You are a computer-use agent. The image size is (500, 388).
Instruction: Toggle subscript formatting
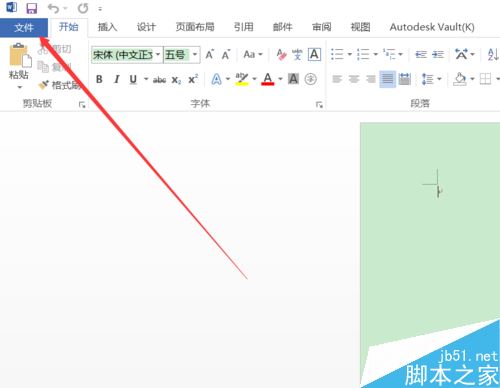(x=176, y=80)
